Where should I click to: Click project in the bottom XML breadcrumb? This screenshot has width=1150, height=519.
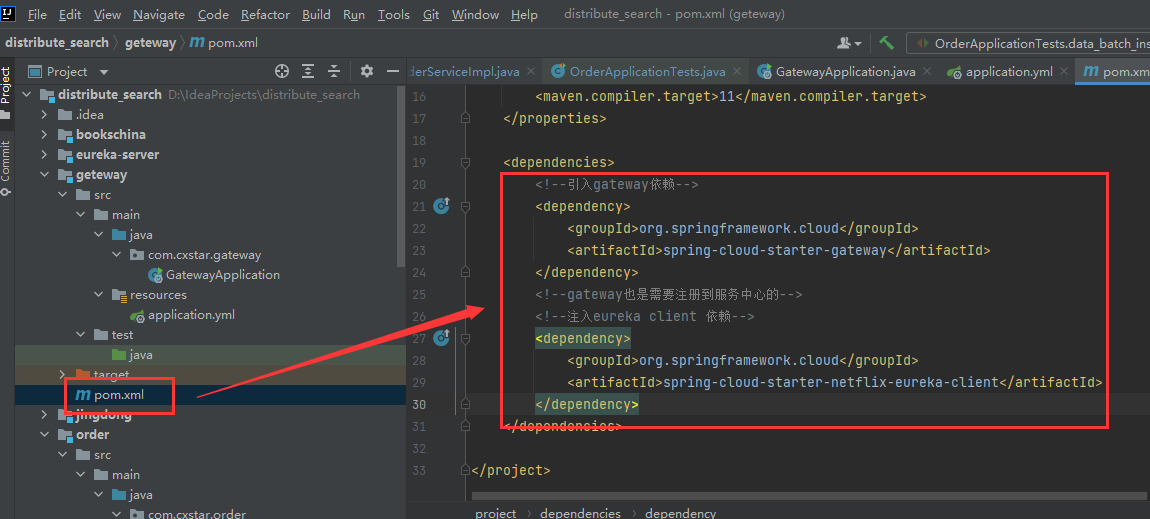(496, 513)
